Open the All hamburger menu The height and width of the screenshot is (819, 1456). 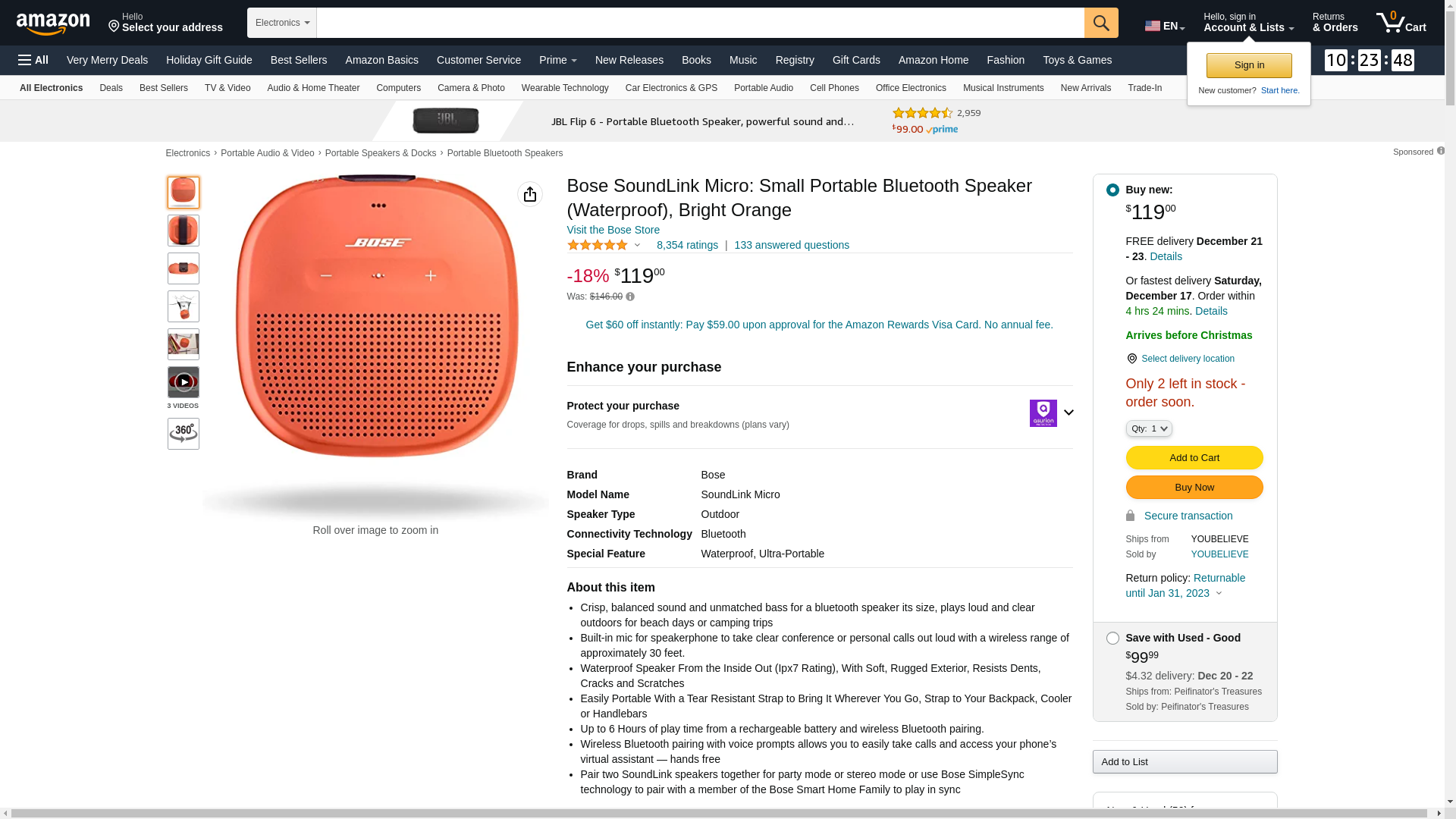33,60
